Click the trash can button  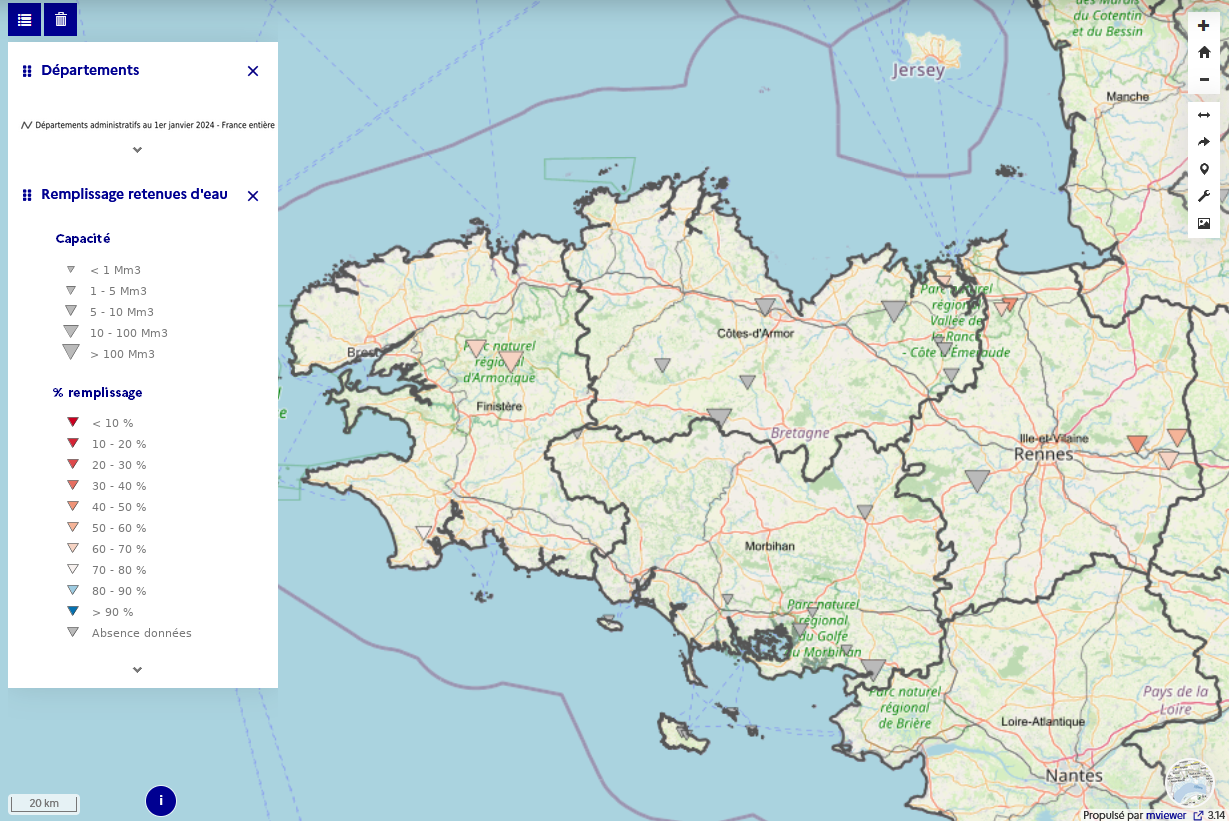[61, 19]
